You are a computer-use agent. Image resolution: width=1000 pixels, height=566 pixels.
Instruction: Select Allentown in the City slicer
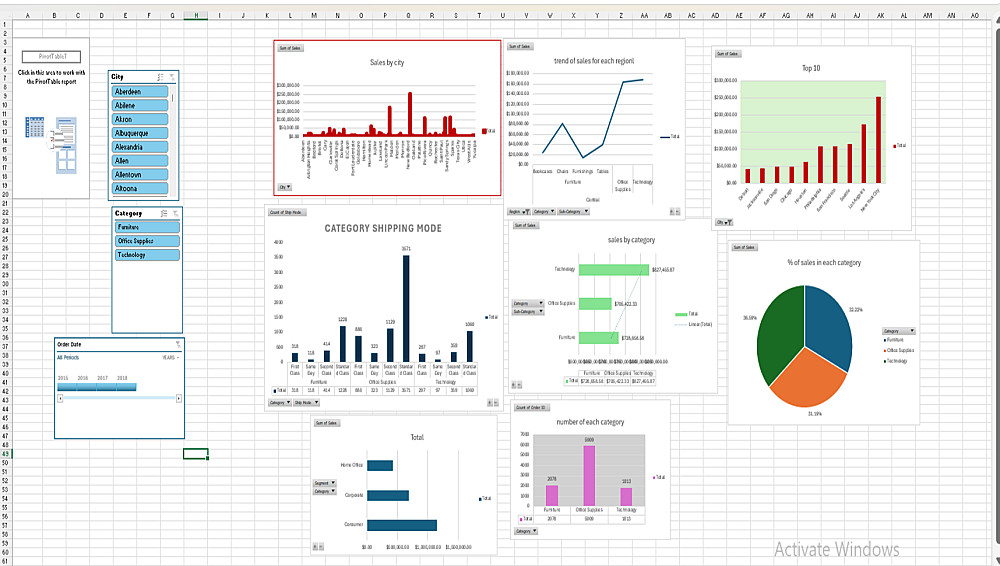[x=140, y=175]
